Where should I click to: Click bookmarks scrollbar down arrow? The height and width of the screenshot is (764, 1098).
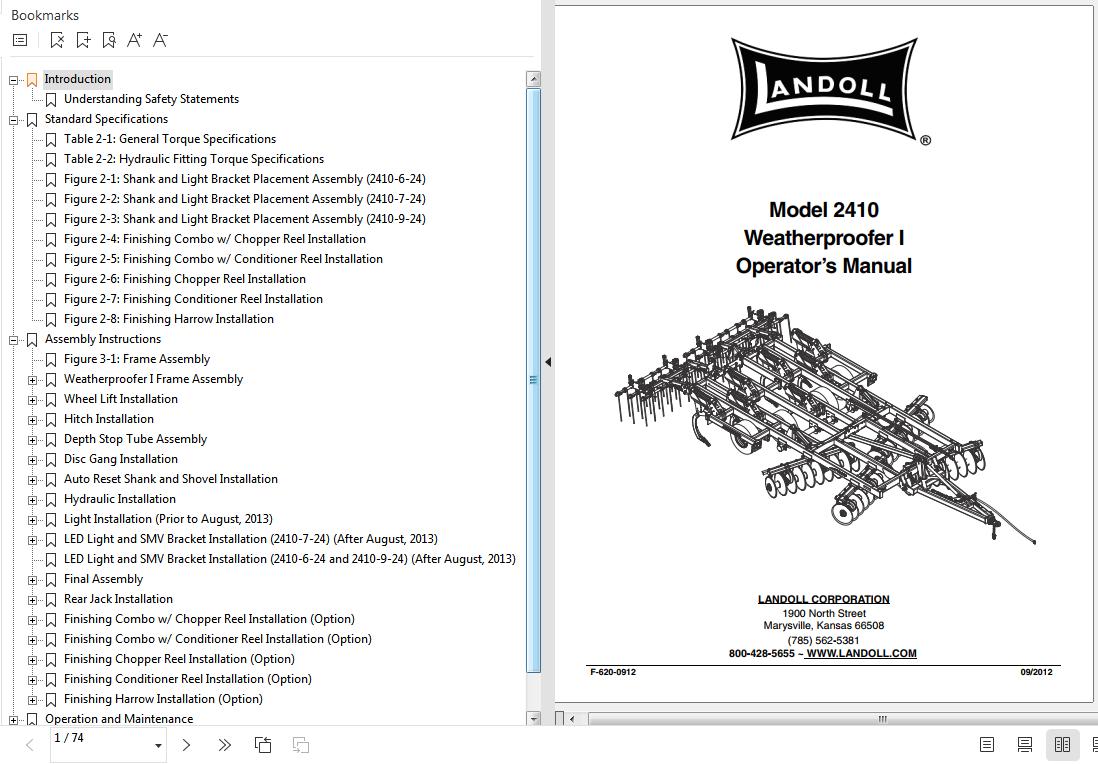coord(533,718)
